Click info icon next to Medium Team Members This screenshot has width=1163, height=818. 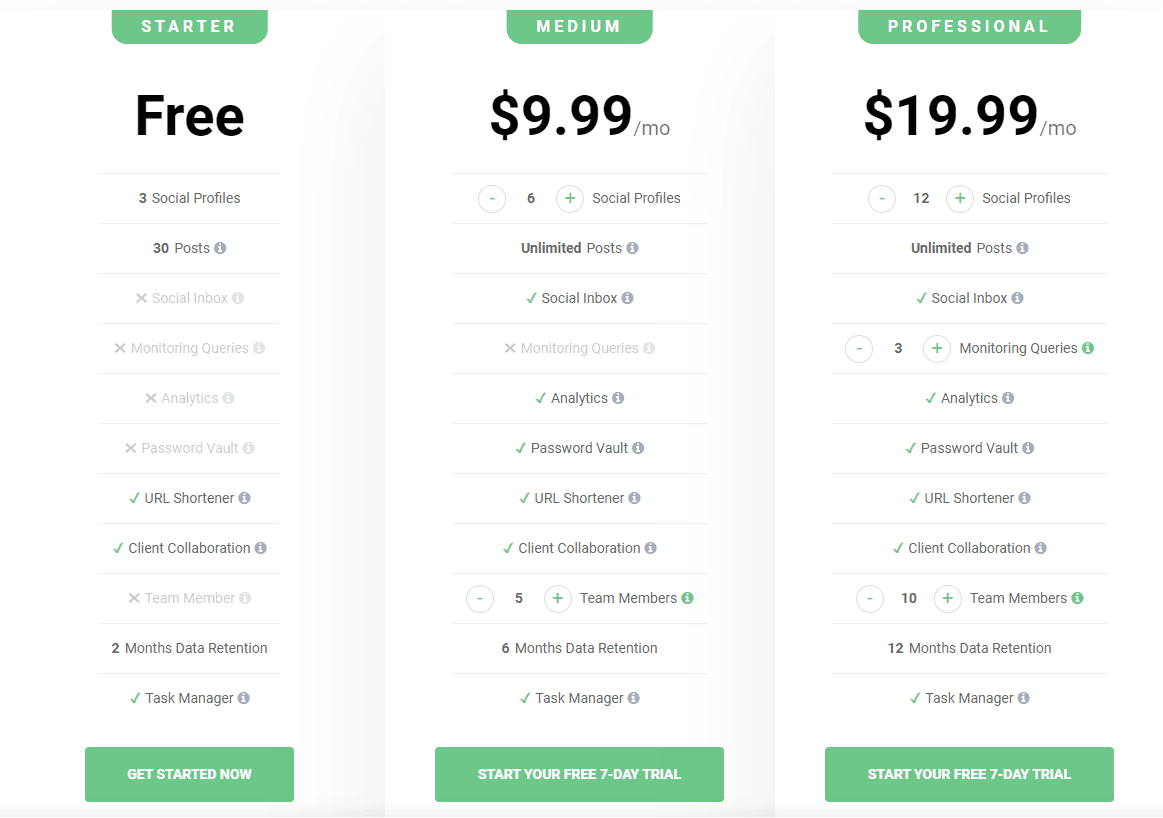click(687, 598)
